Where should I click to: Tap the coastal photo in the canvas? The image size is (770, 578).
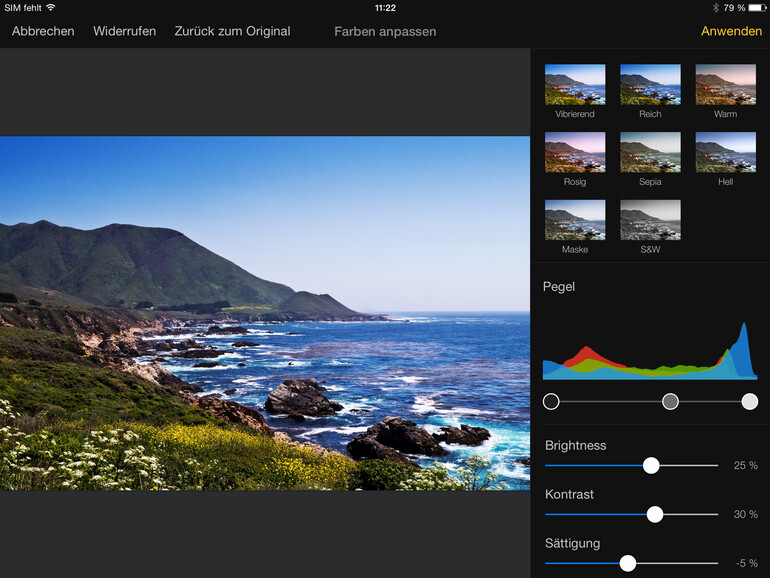tap(265, 313)
